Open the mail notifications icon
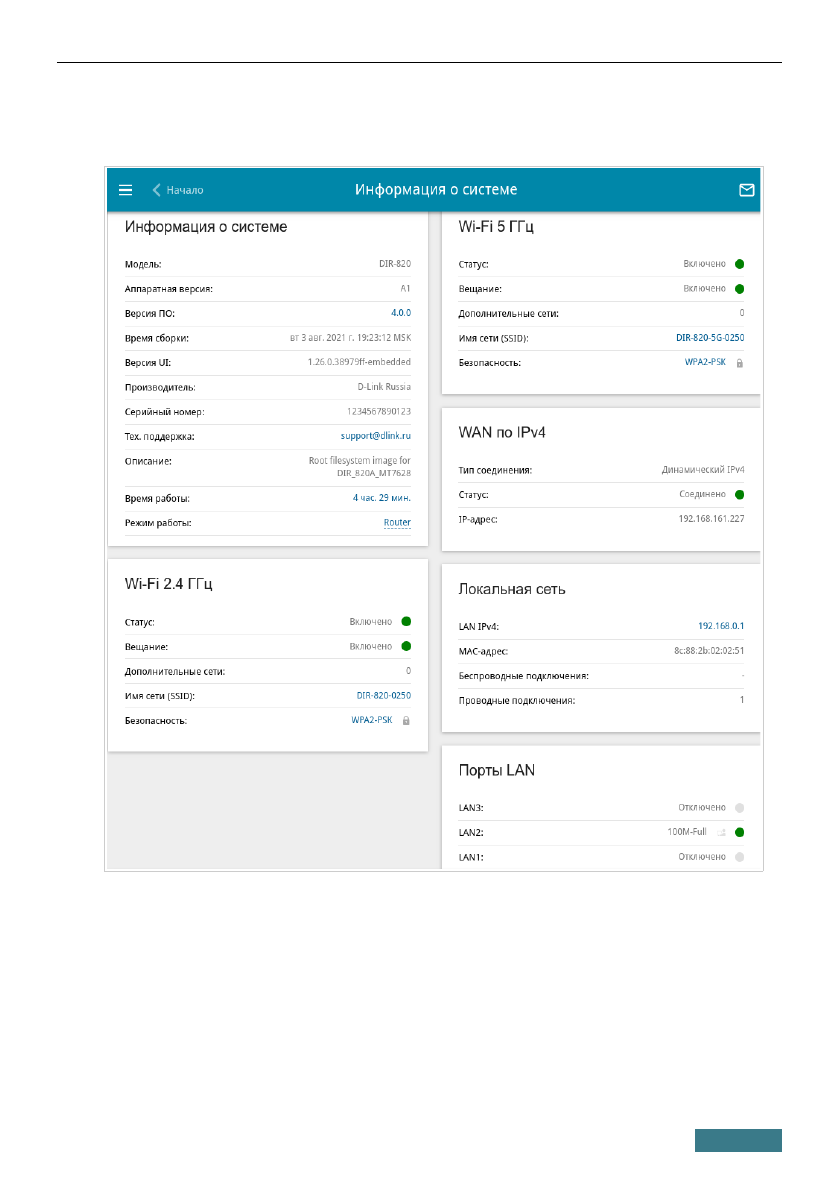 (x=746, y=189)
